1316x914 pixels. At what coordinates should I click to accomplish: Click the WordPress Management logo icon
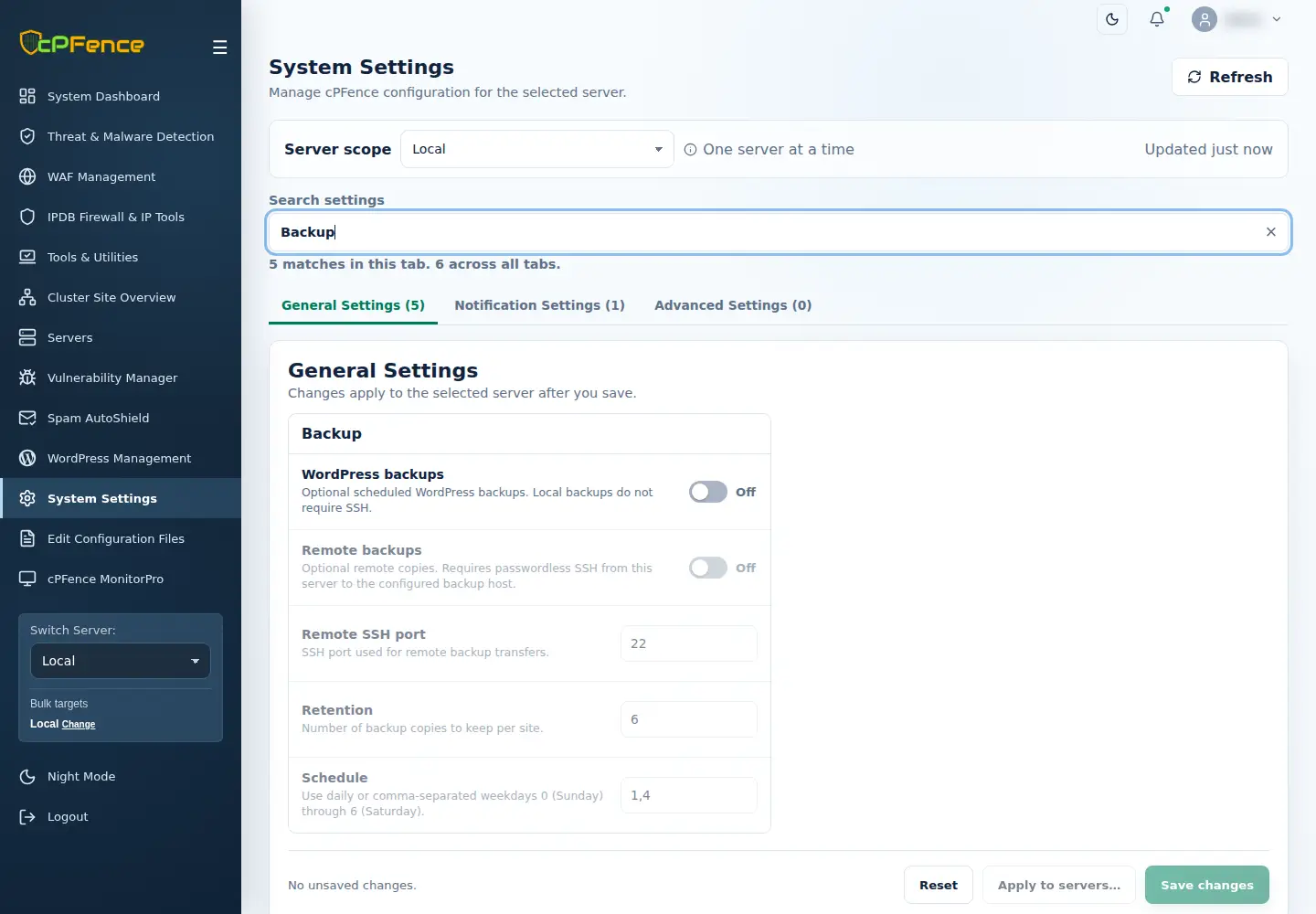(x=27, y=458)
